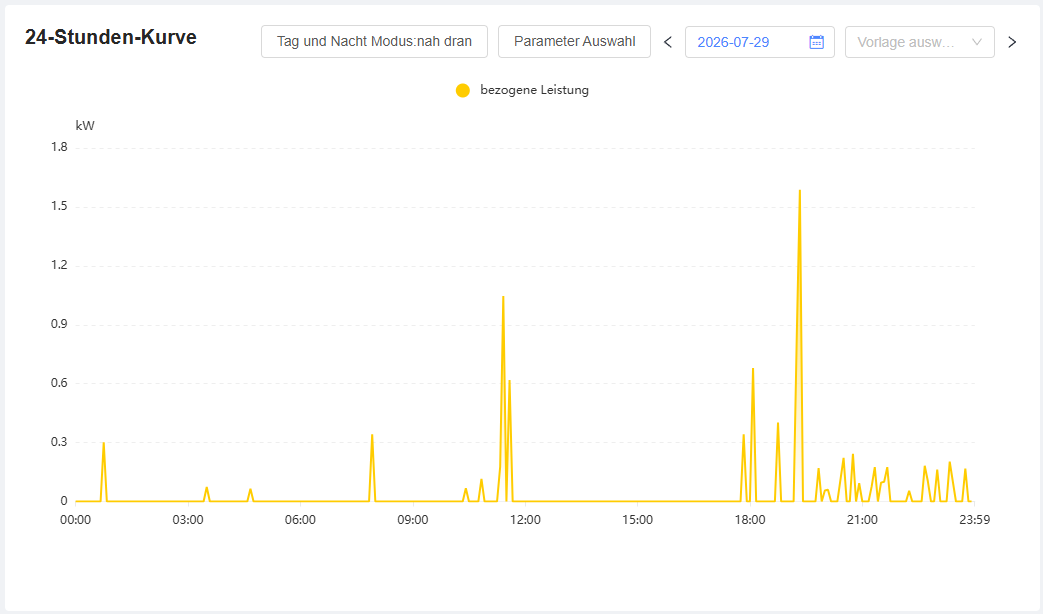Click the kW axis unit label
1043x614 pixels.
tap(85, 126)
